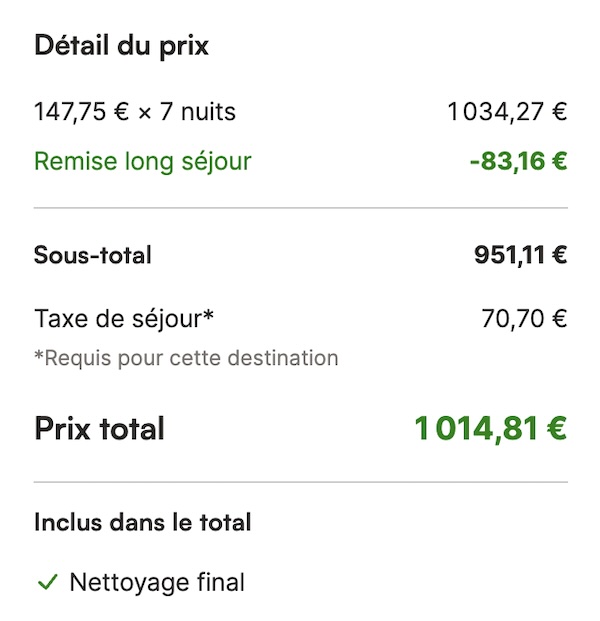The image size is (600, 621).
Task: Click the divider below Prix total
Action: pos(301,482)
